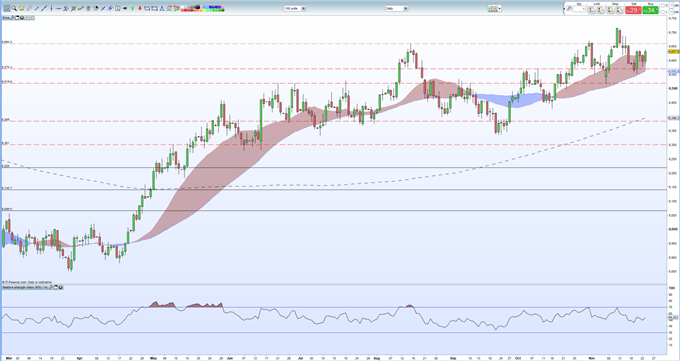Open the lower pts dropdown at top right
Image resolution: width=680 pixels, height=361 pixels.
[671, 12]
